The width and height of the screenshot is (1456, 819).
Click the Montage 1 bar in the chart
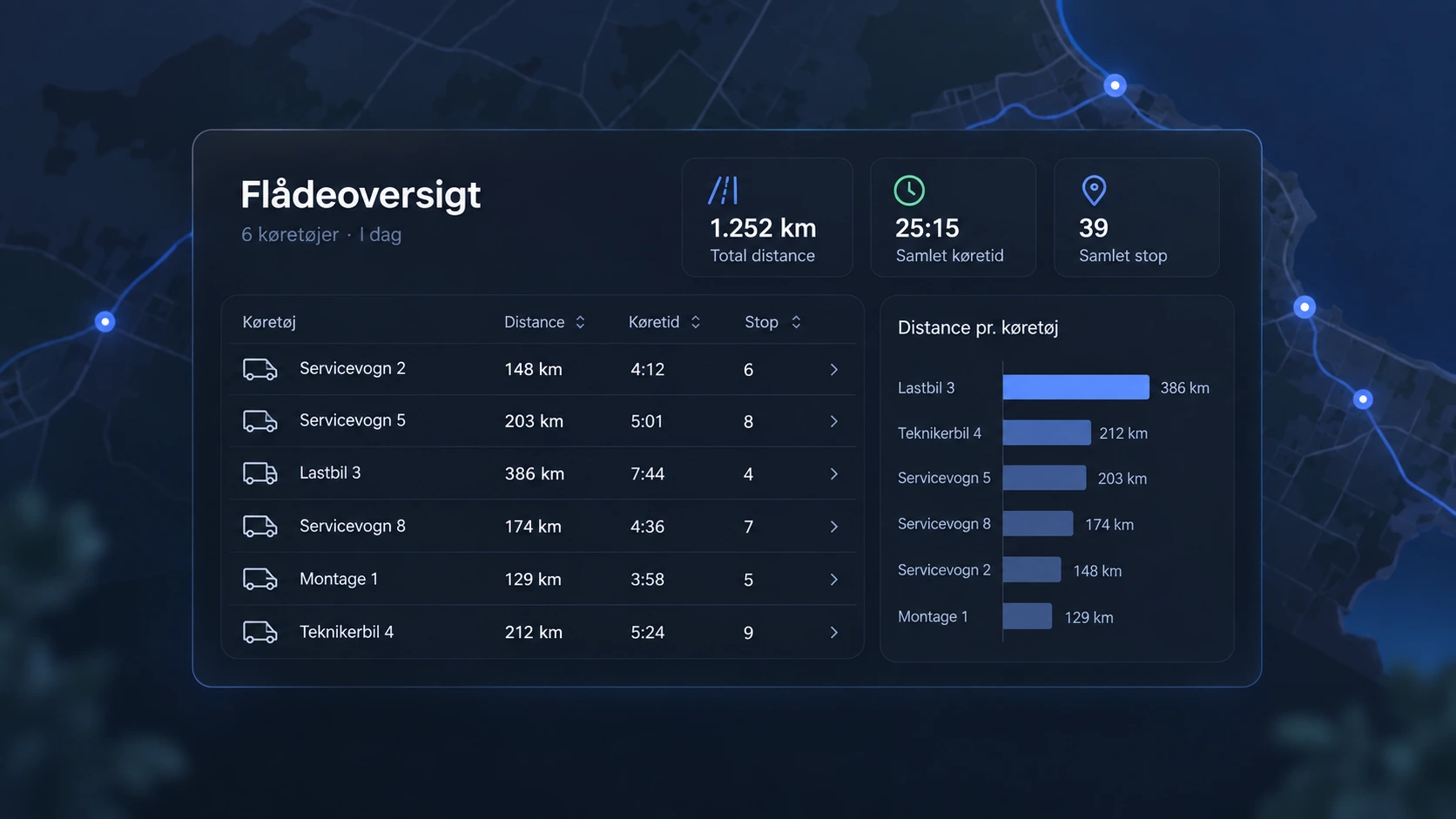[1028, 616]
